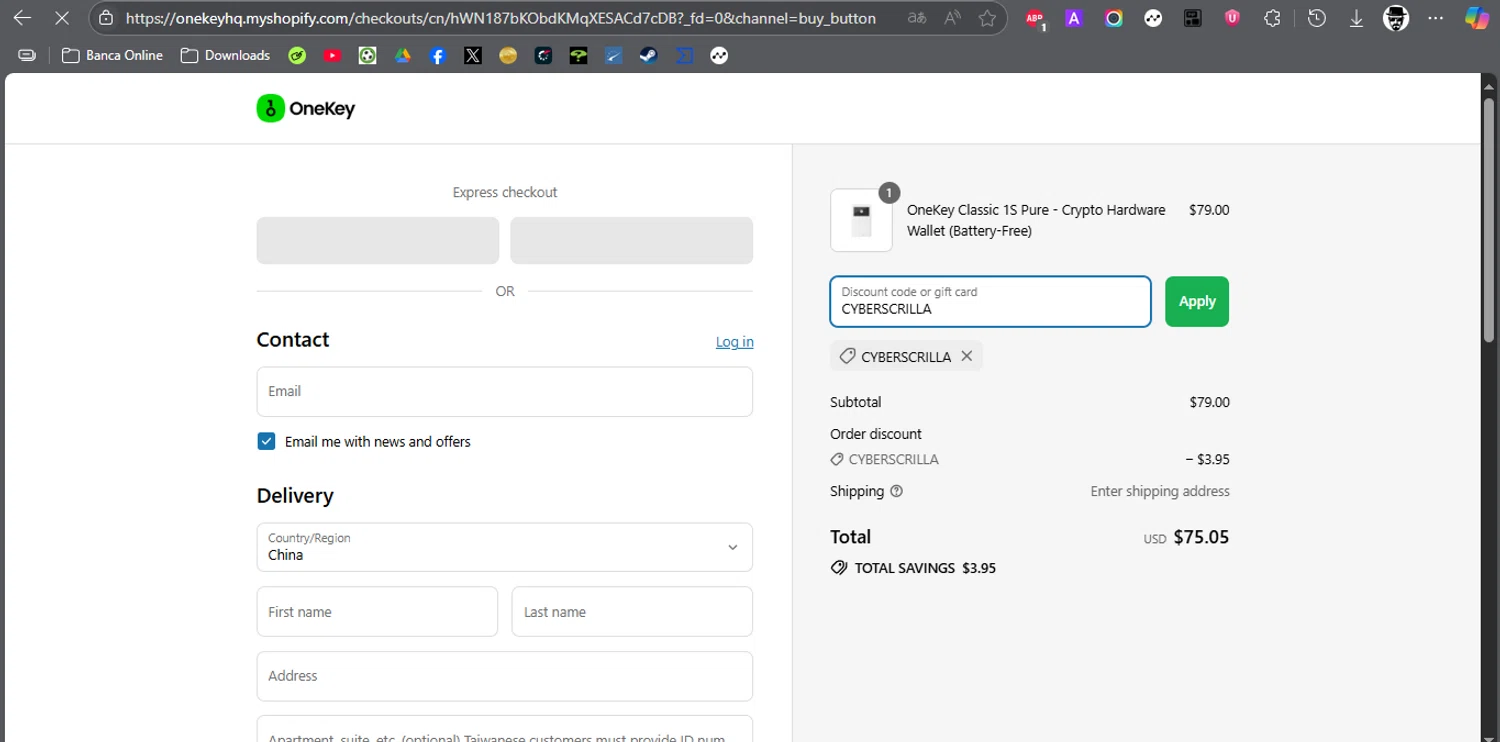Open the YouTube bookmark

tap(332, 56)
